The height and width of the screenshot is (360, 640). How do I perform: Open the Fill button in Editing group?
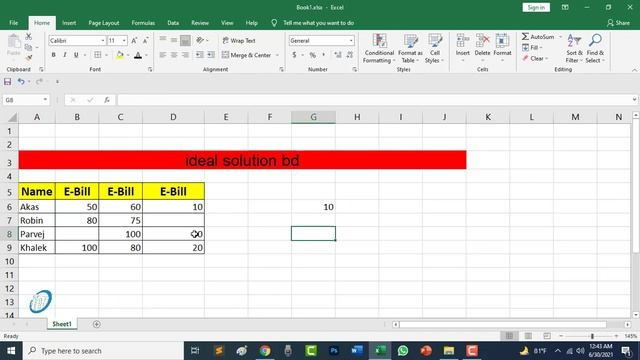tap(532, 48)
